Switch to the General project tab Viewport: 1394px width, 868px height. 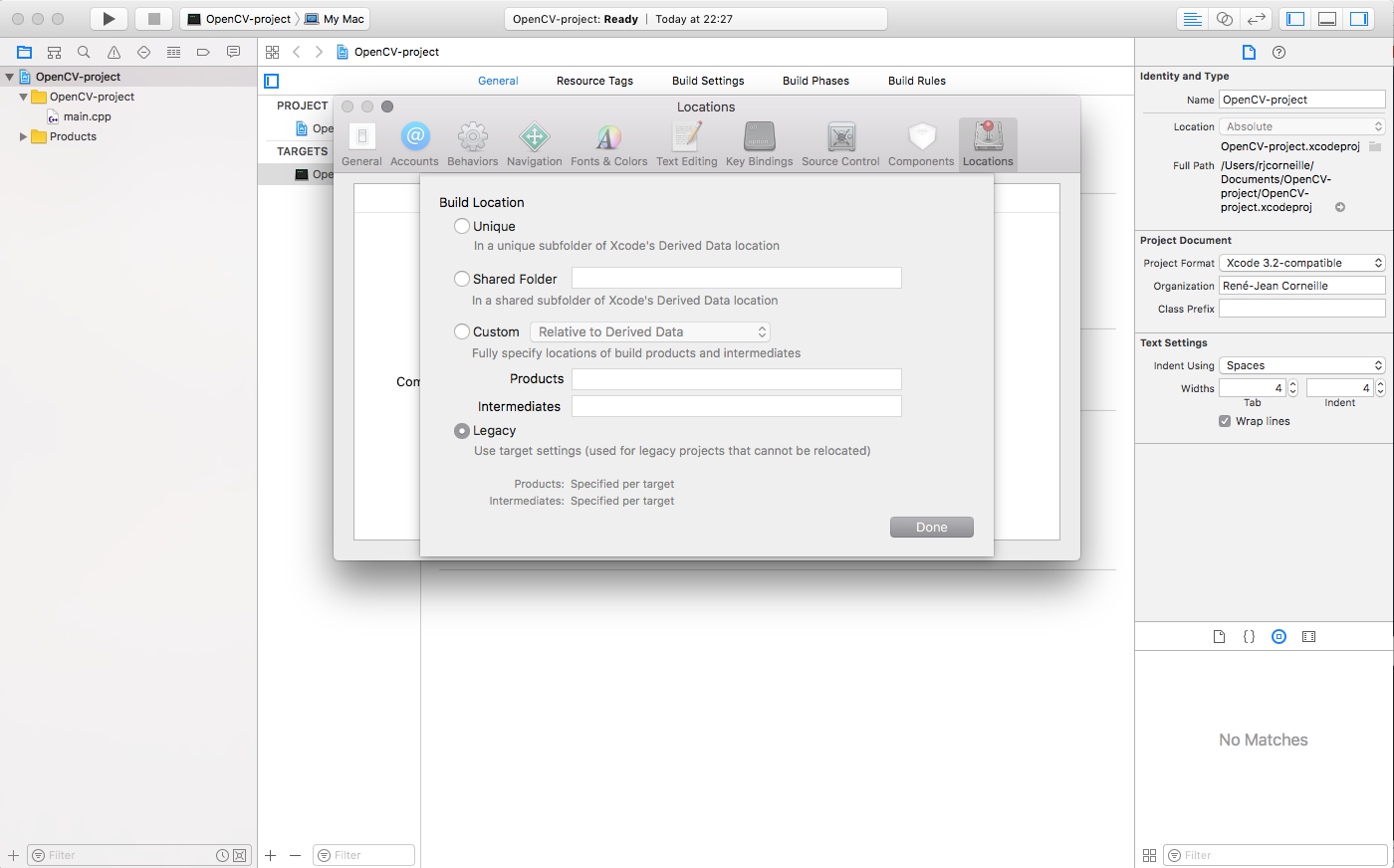click(498, 81)
